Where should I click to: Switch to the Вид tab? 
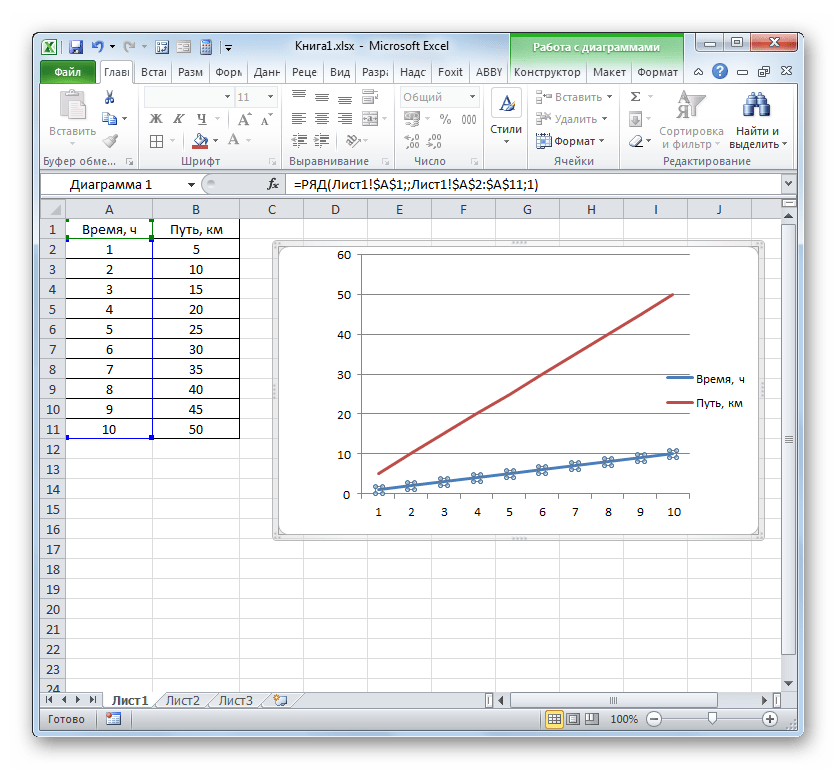click(339, 72)
